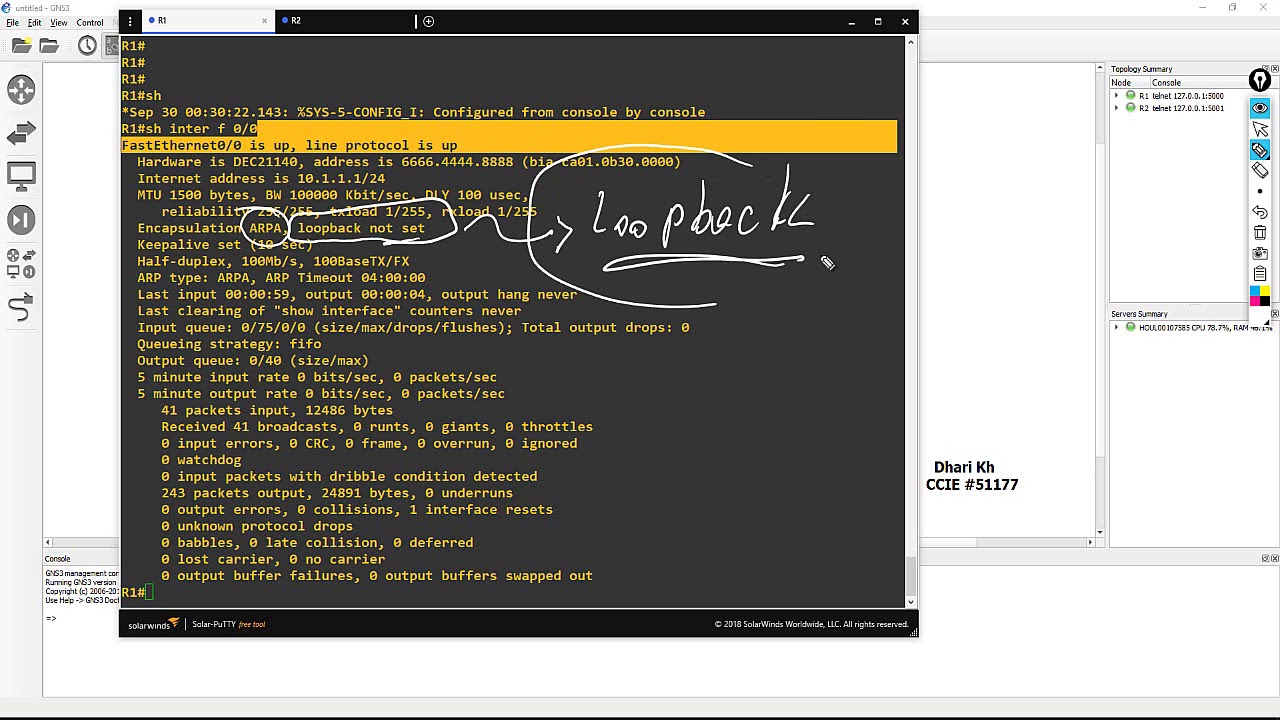The width and height of the screenshot is (1280, 720).
Task: Open the Edit menu in GNS3
Action: (x=34, y=22)
